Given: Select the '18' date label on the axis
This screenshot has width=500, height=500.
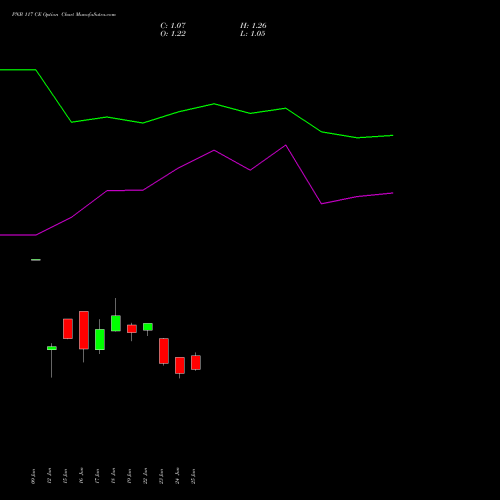Looking at the screenshot, I should tap(113, 476).
